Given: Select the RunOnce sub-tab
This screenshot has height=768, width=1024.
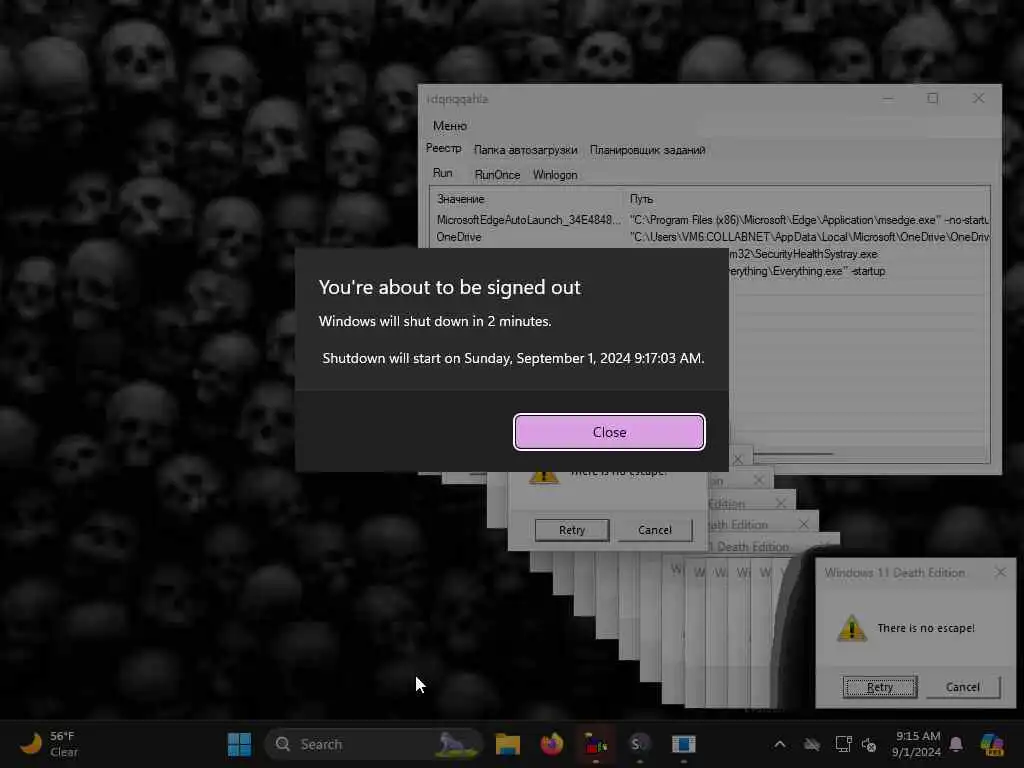Looking at the screenshot, I should pos(497,174).
